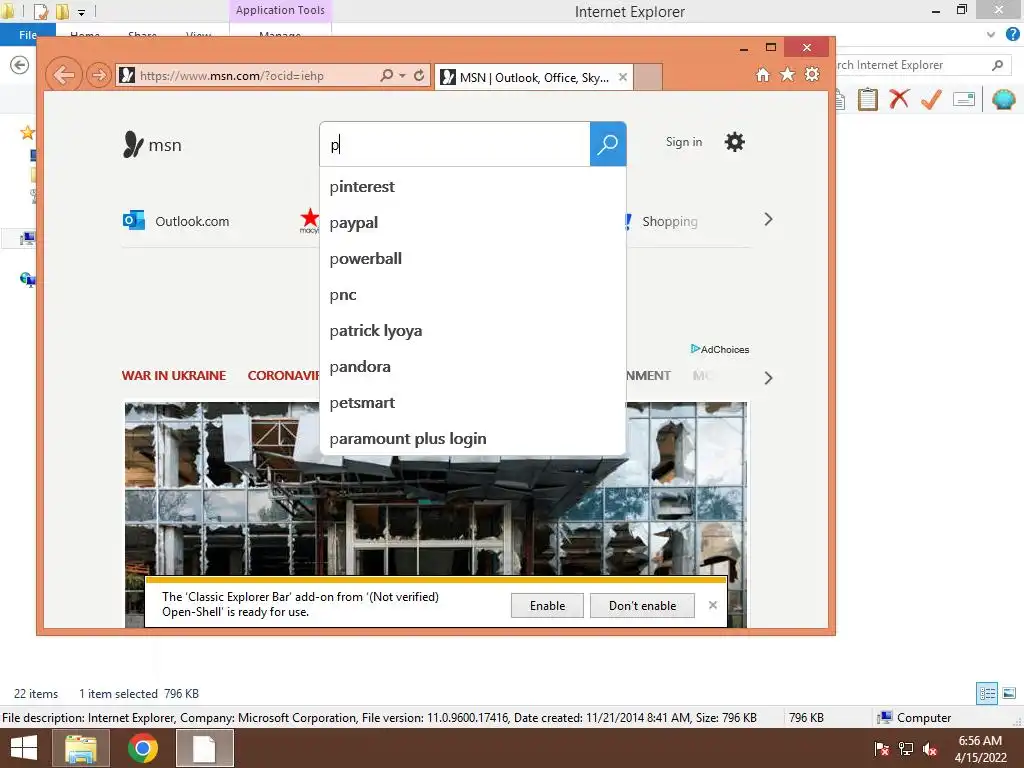
Task: Click the AdChoices link
Action: pos(720,349)
